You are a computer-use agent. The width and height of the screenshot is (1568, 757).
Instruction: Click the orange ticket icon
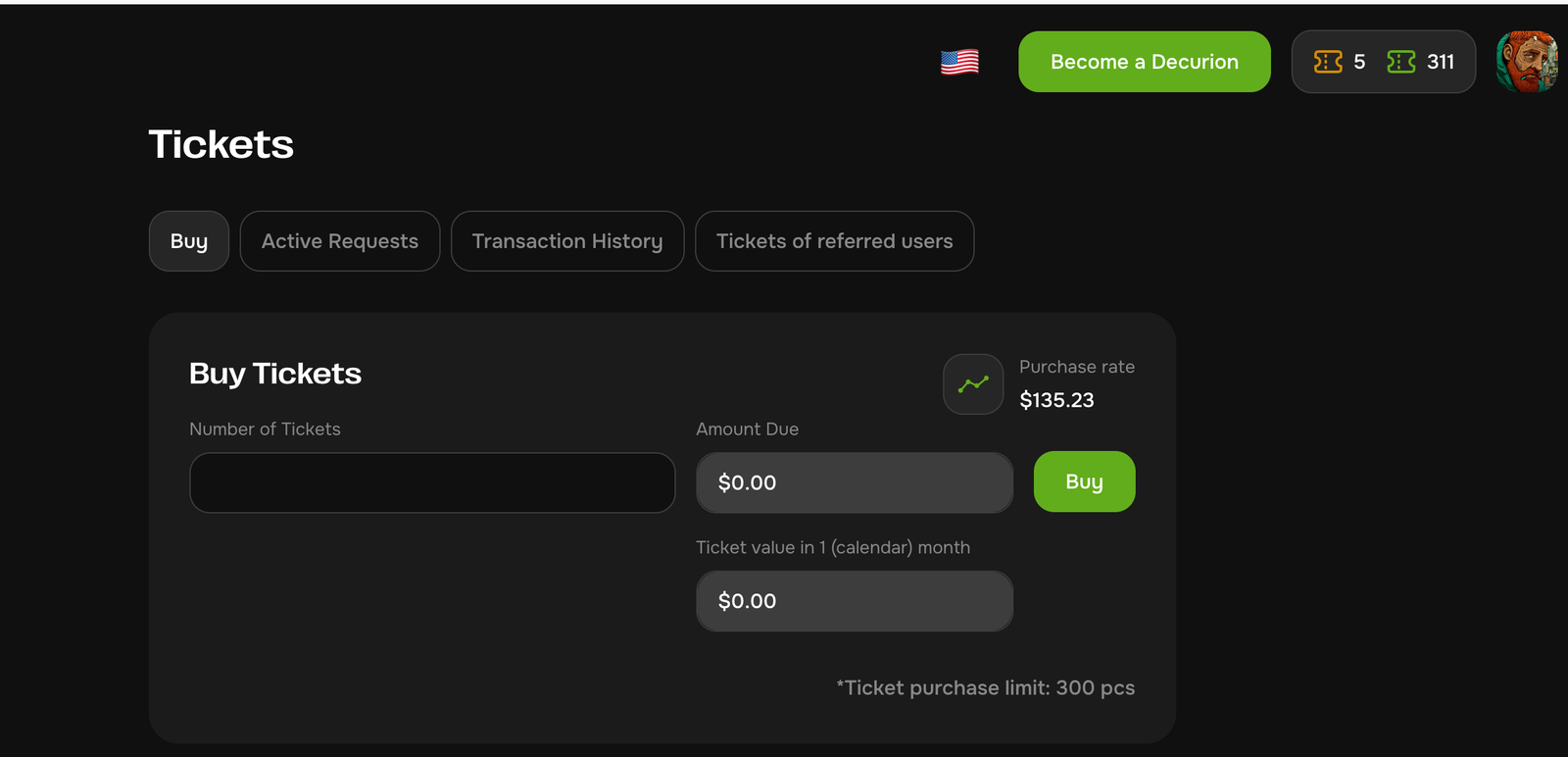pos(1328,62)
